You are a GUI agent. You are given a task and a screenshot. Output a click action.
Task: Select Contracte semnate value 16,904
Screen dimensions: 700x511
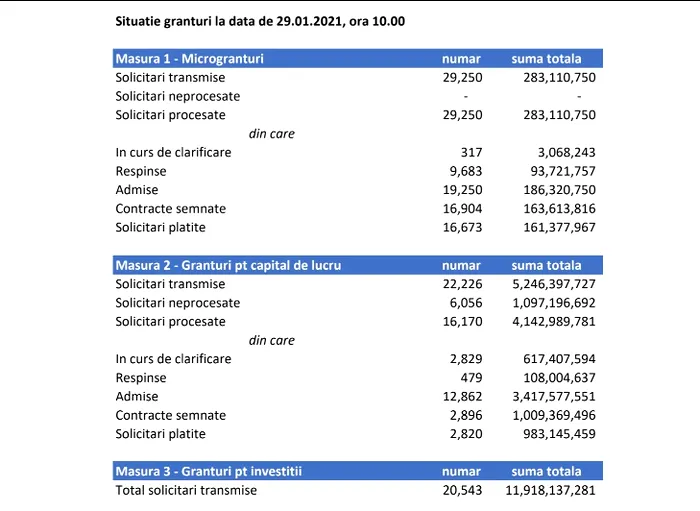pos(462,208)
